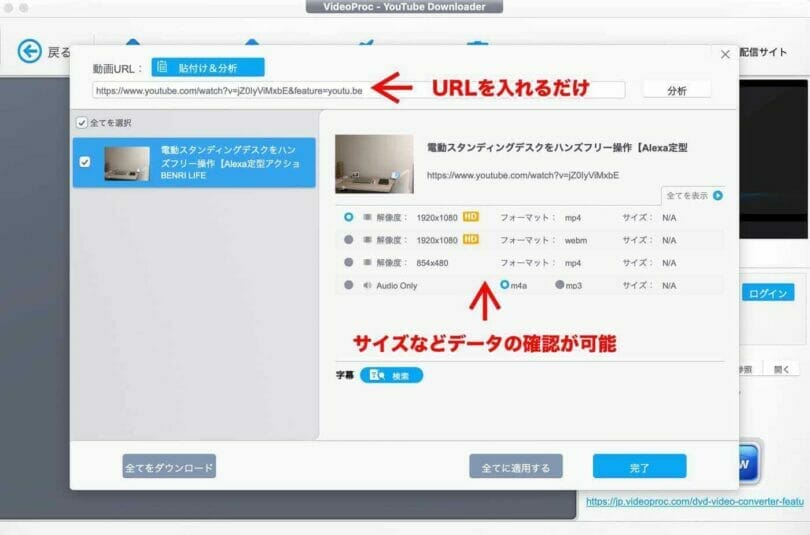Click the HD badge on the mp4 row

coord(471,217)
